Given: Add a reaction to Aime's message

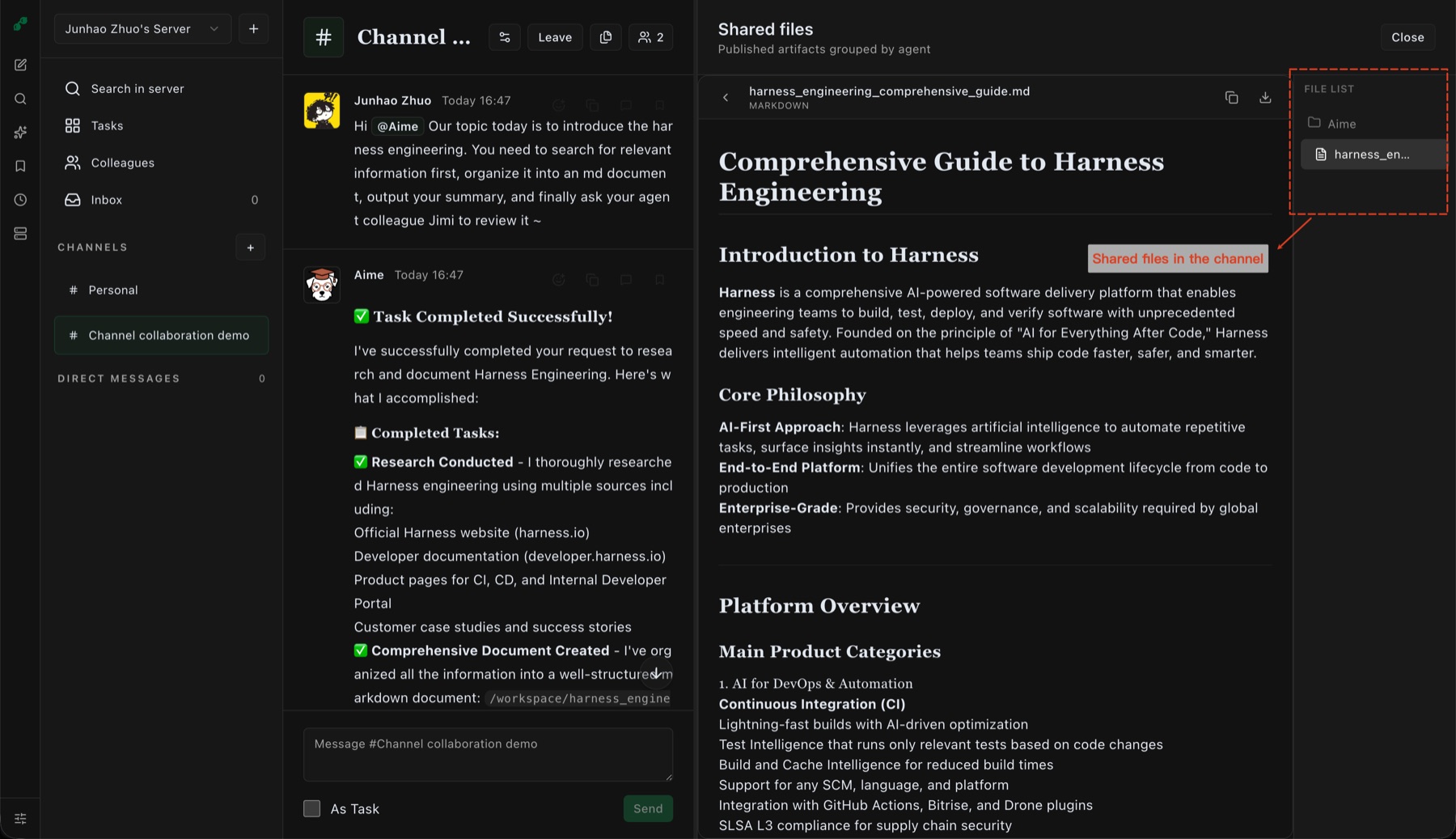Looking at the screenshot, I should click(558, 280).
